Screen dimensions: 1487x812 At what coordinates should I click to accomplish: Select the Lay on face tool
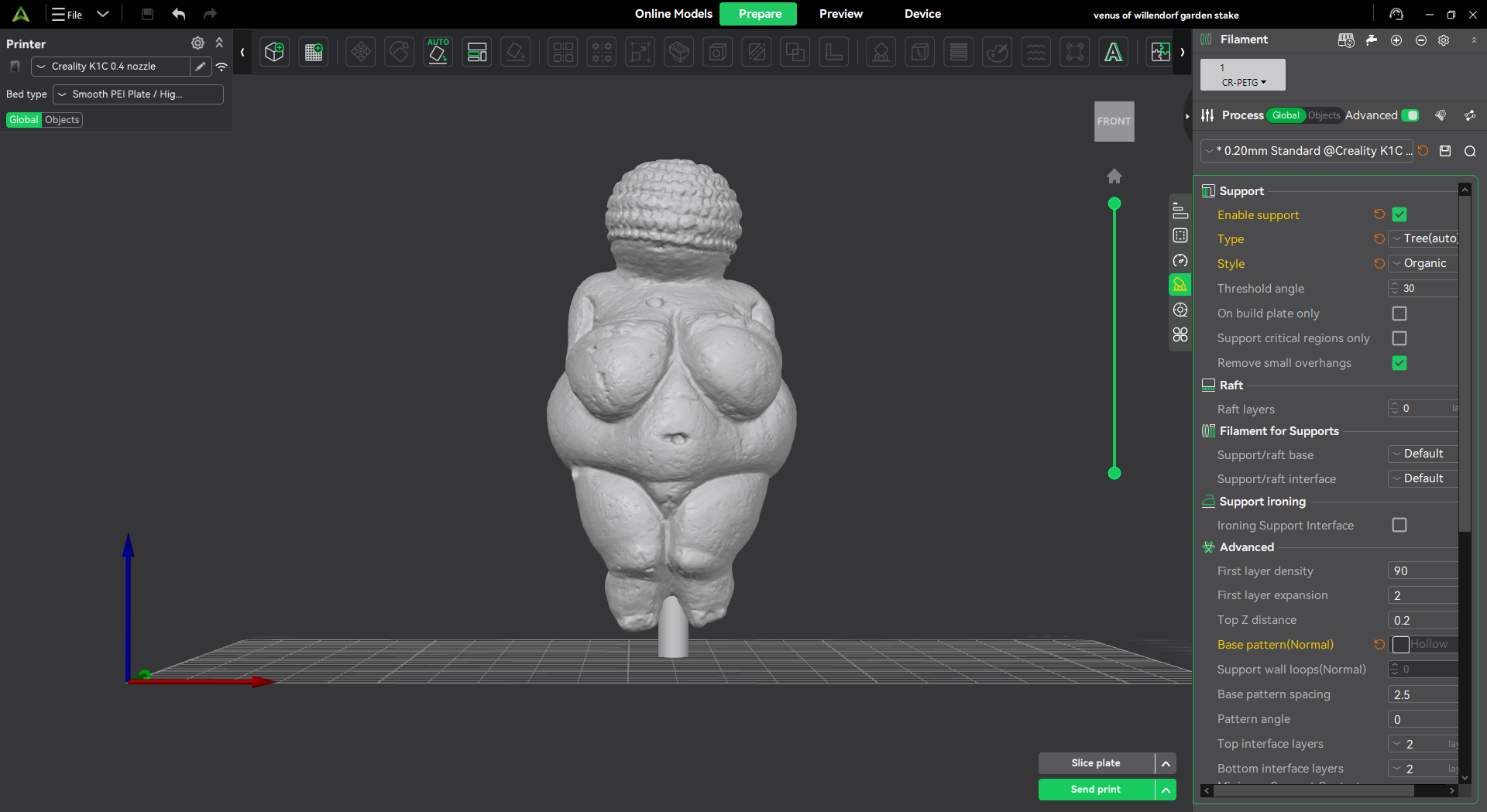[515, 52]
